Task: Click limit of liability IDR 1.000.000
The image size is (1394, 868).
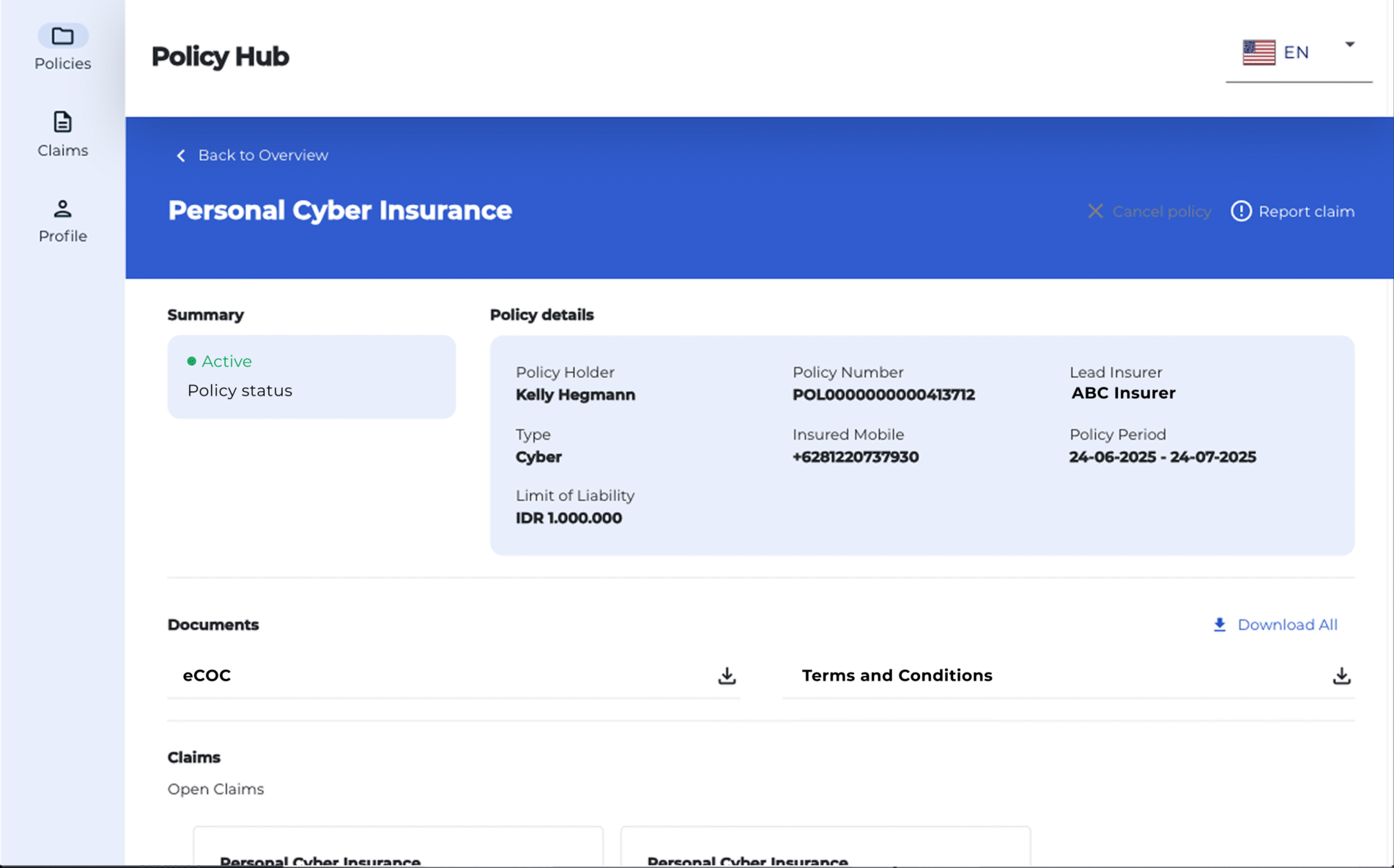Action: 568,518
